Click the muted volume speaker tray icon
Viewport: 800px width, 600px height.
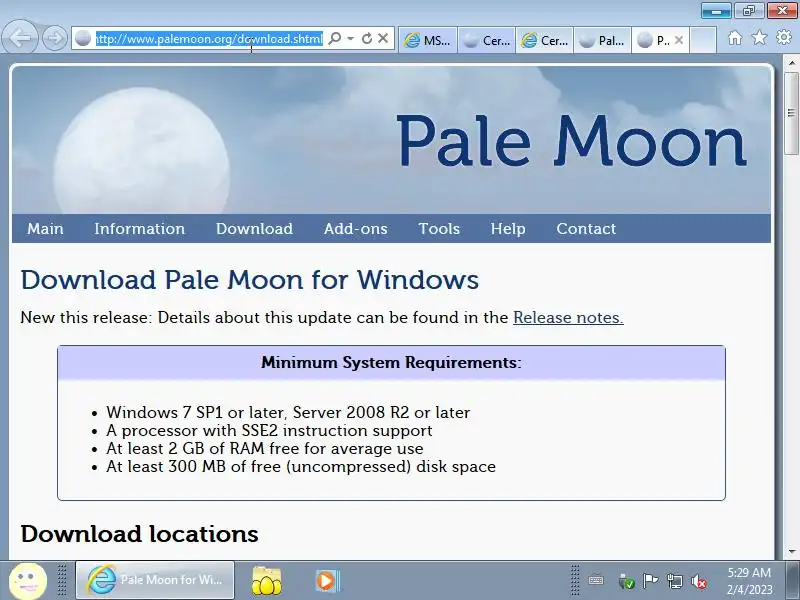[x=699, y=581]
